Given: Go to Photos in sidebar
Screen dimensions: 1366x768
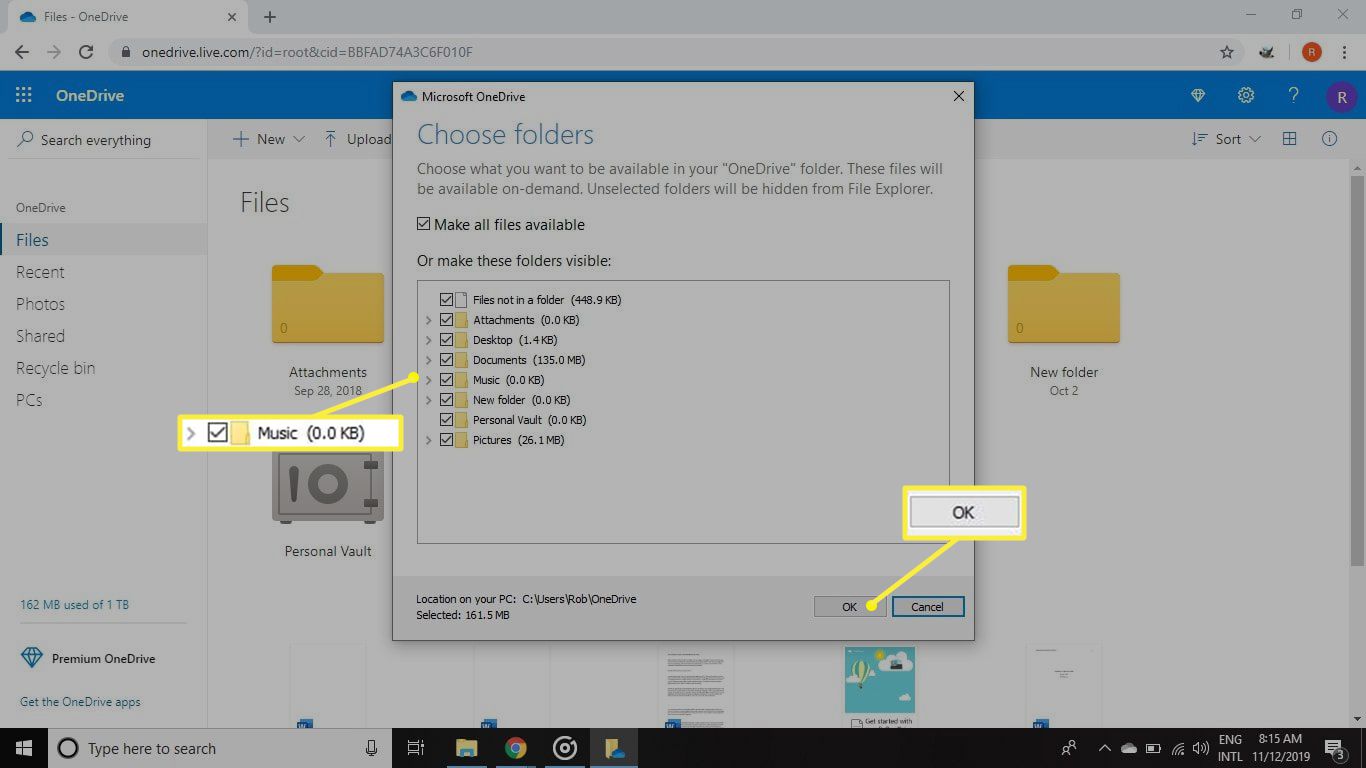Looking at the screenshot, I should tap(40, 304).
